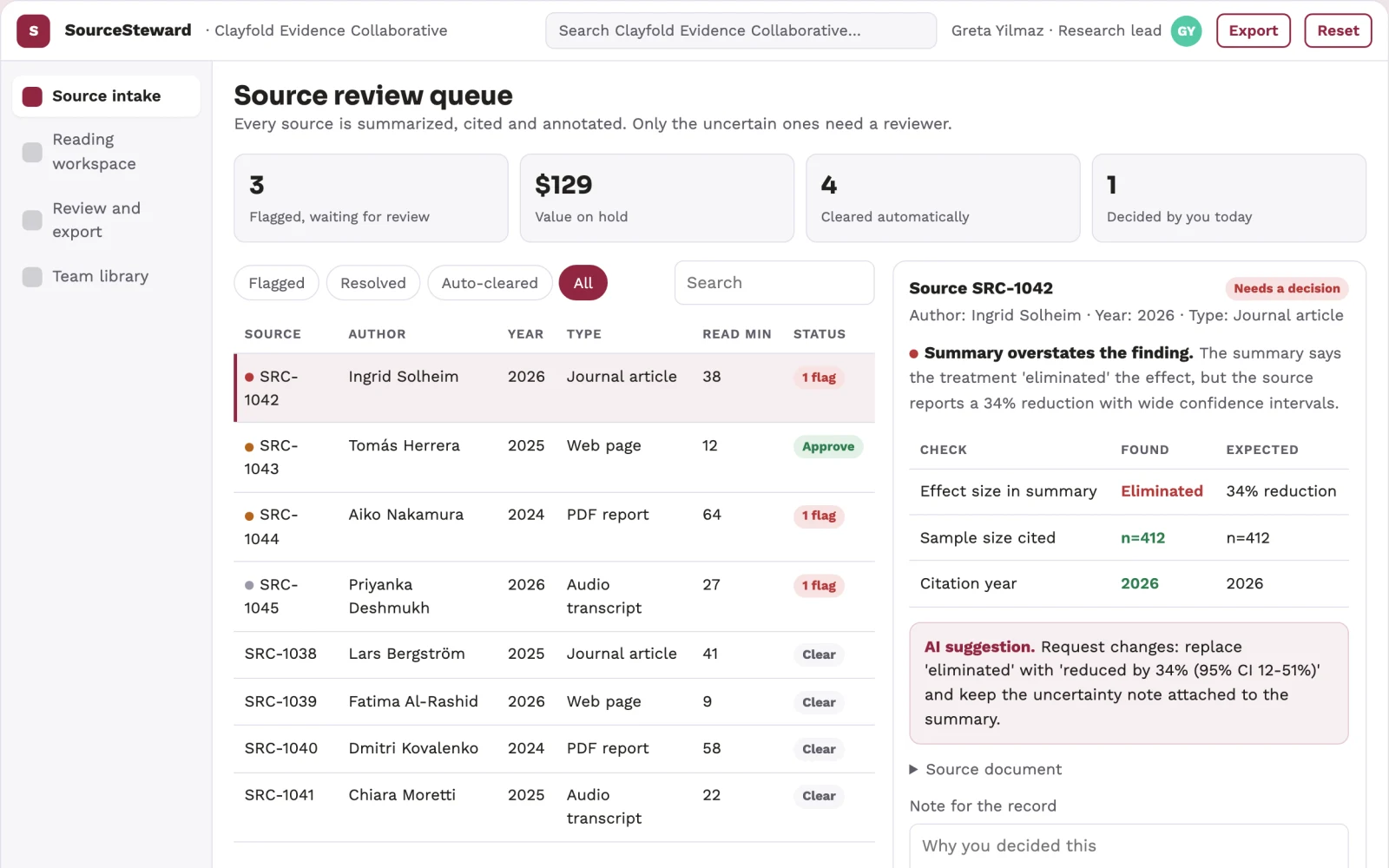
Task: Select the SRC-1042 row
Action: (x=554, y=388)
